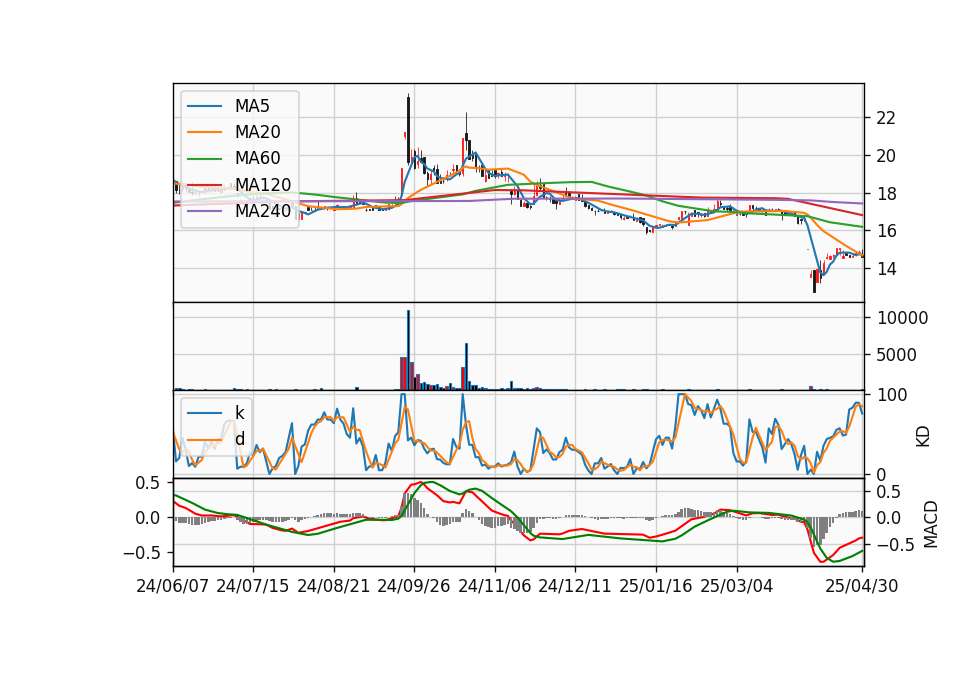Screen dimensions: 960x690
Task: Click the MA60 legend label
Action: tap(257, 159)
